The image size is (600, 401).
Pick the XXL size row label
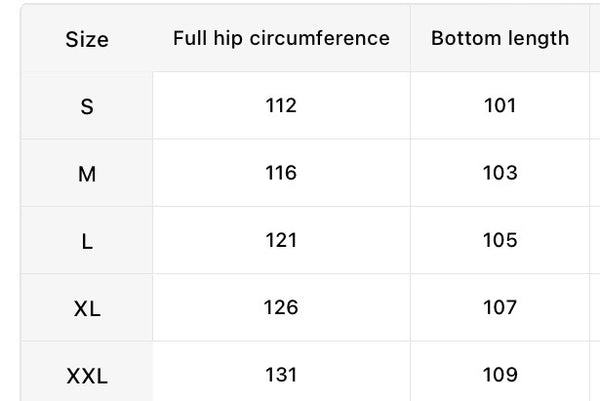(x=87, y=376)
